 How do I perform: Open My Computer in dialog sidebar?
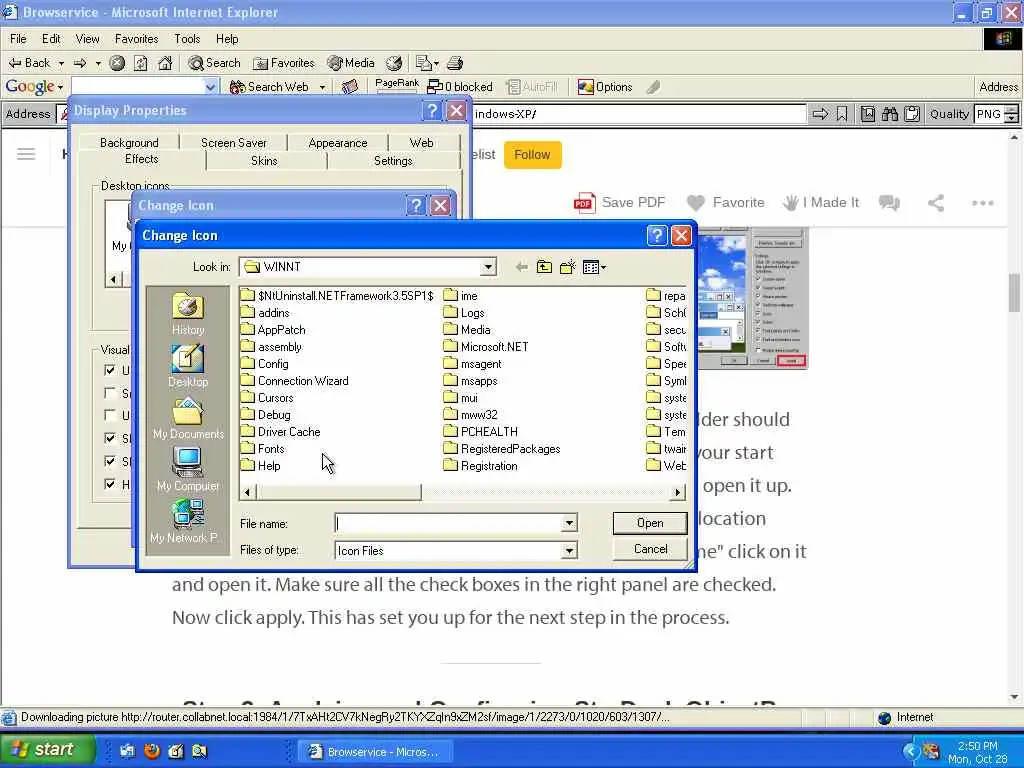[x=188, y=470]
